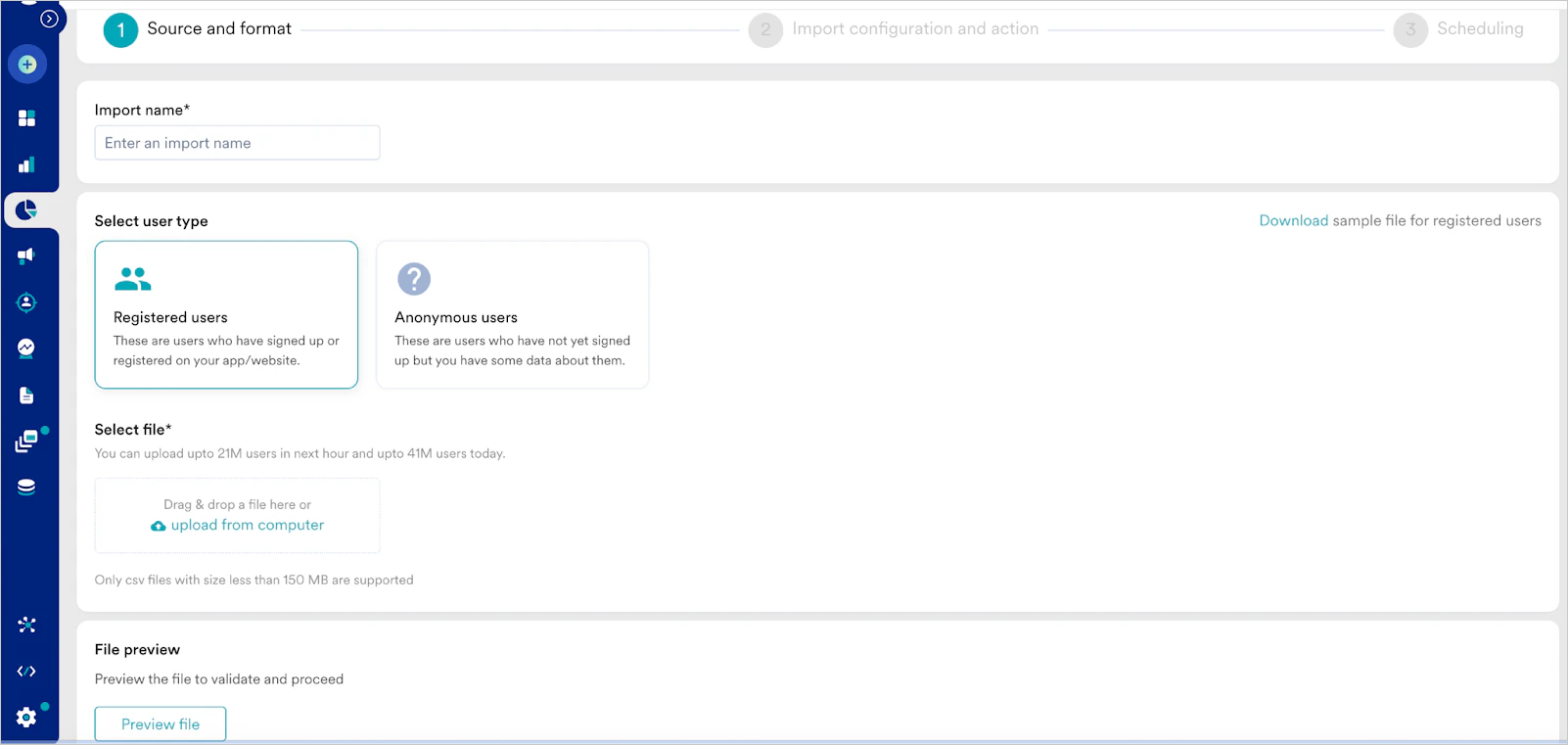Click 'Preview the file to validate and proceed' text
Screen dimensions: 1568x745
pyautogui.click(x=219, y=679)
